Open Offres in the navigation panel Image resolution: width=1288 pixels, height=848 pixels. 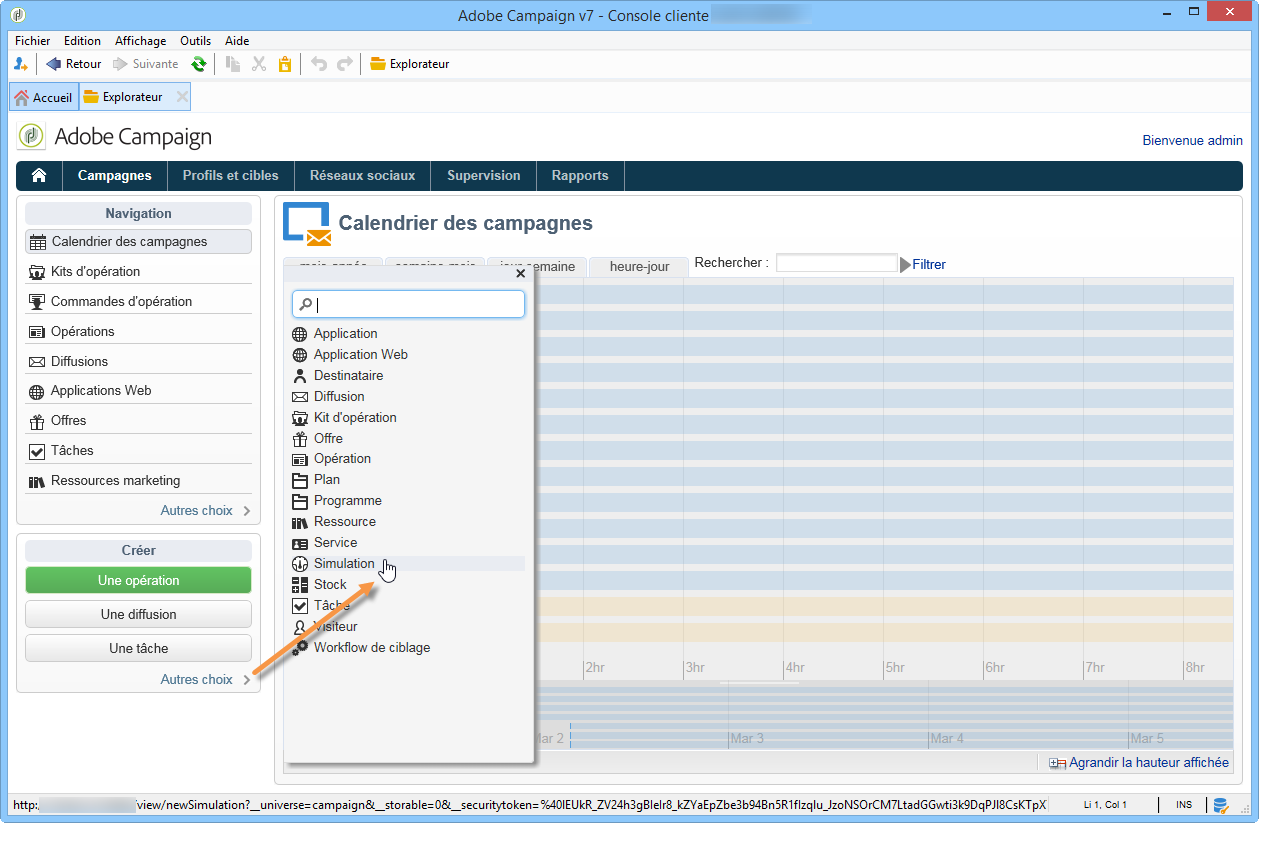tap(69, 421)
